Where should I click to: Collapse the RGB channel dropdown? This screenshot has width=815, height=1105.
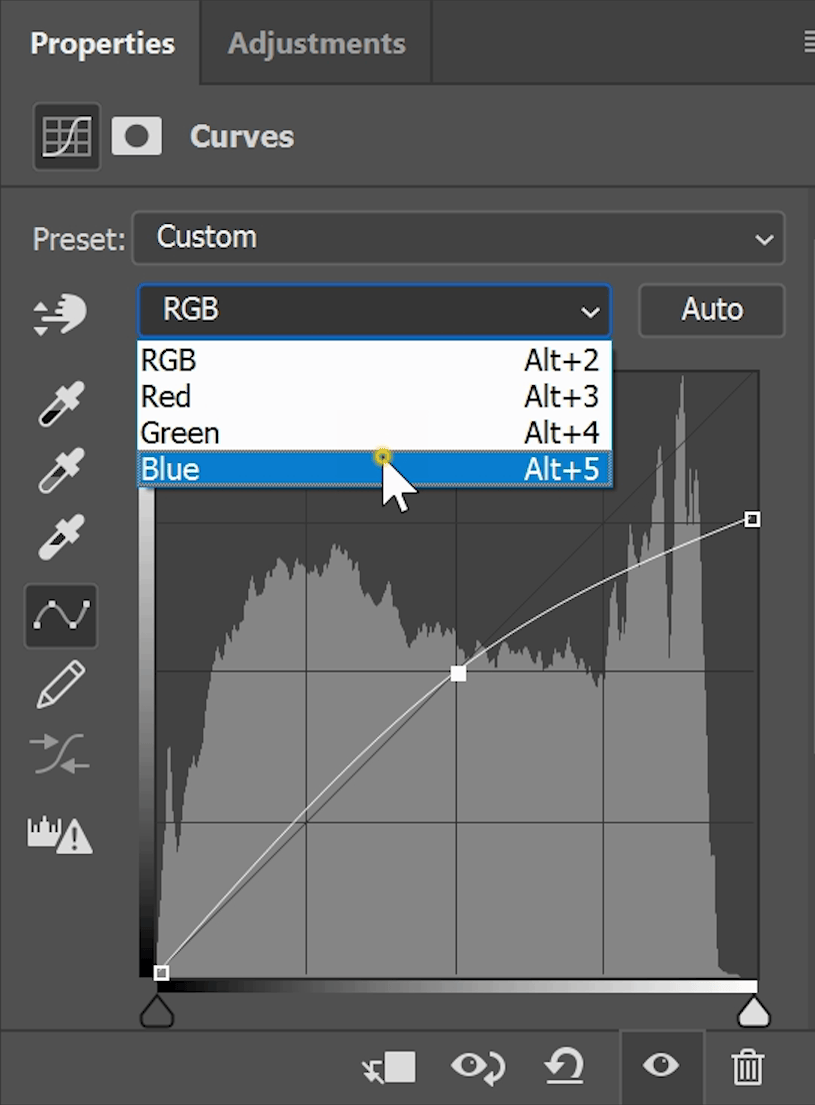tap(374, 310)
